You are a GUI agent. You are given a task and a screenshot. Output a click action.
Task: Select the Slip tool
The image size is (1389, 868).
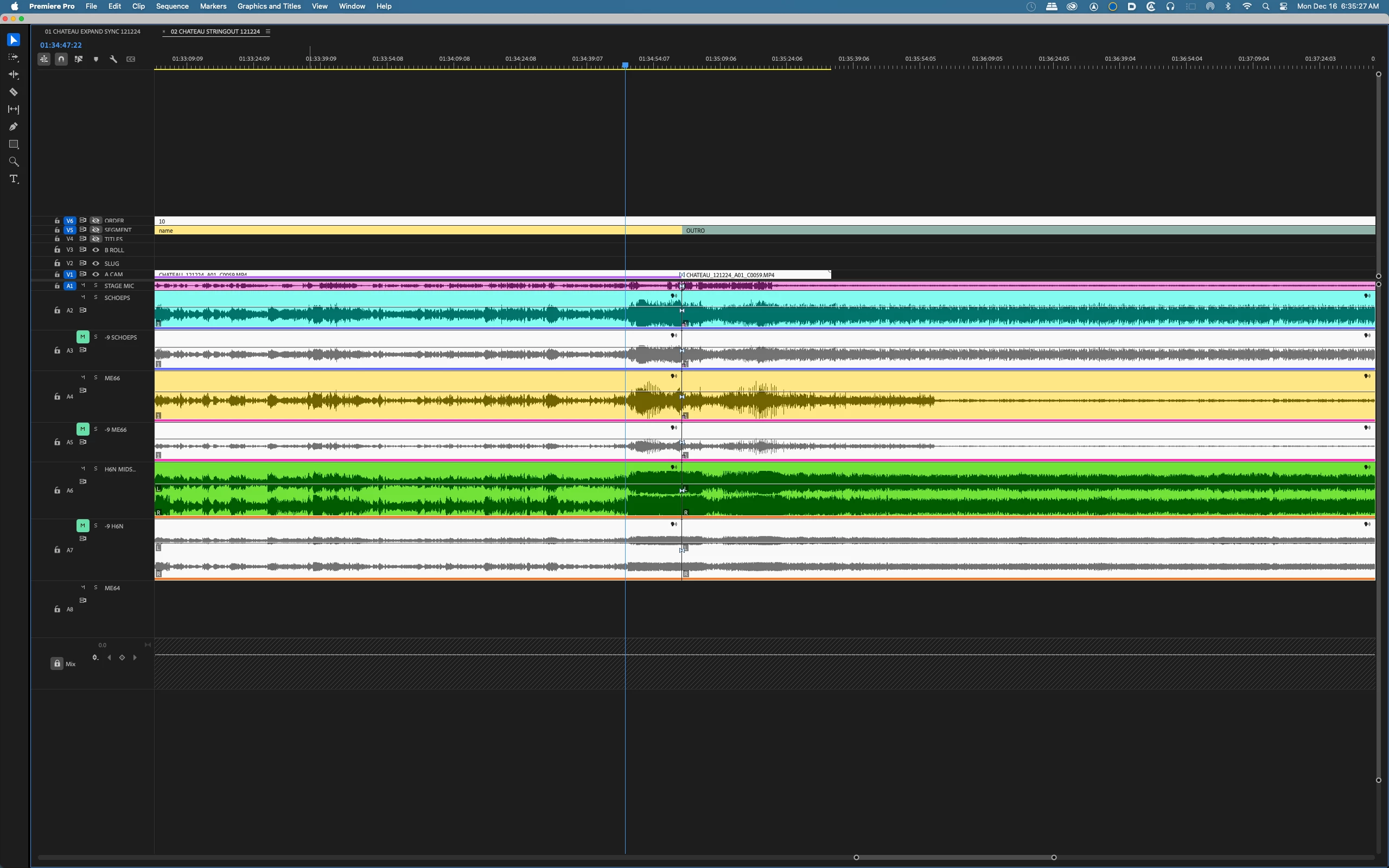[14, 110]
